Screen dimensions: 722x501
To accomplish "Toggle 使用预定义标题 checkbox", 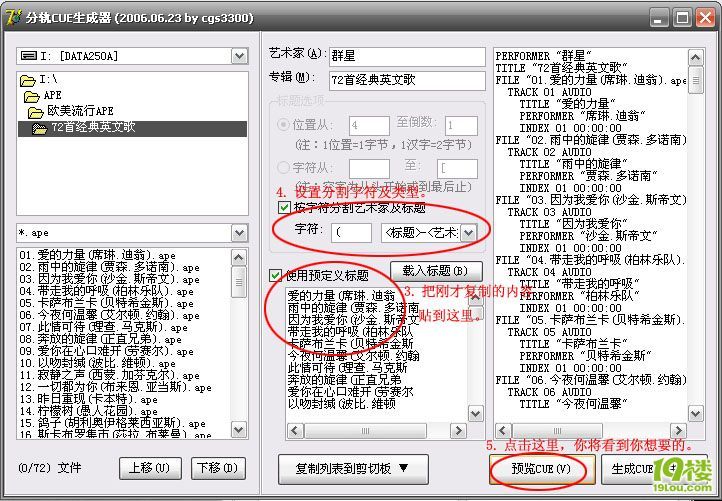I will tap(275, 275).
